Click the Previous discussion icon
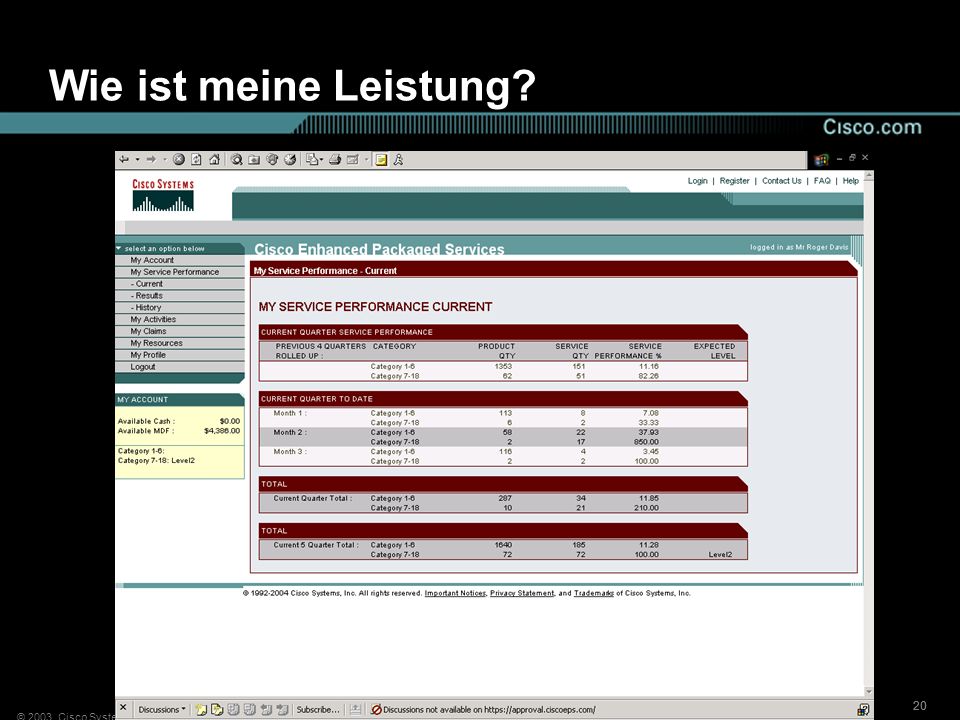The width and height of the screenshot is (960, 720). (266, 710)
